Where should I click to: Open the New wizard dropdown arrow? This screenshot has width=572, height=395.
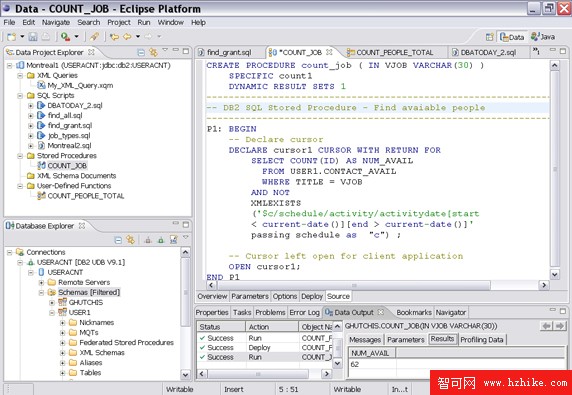22,36
